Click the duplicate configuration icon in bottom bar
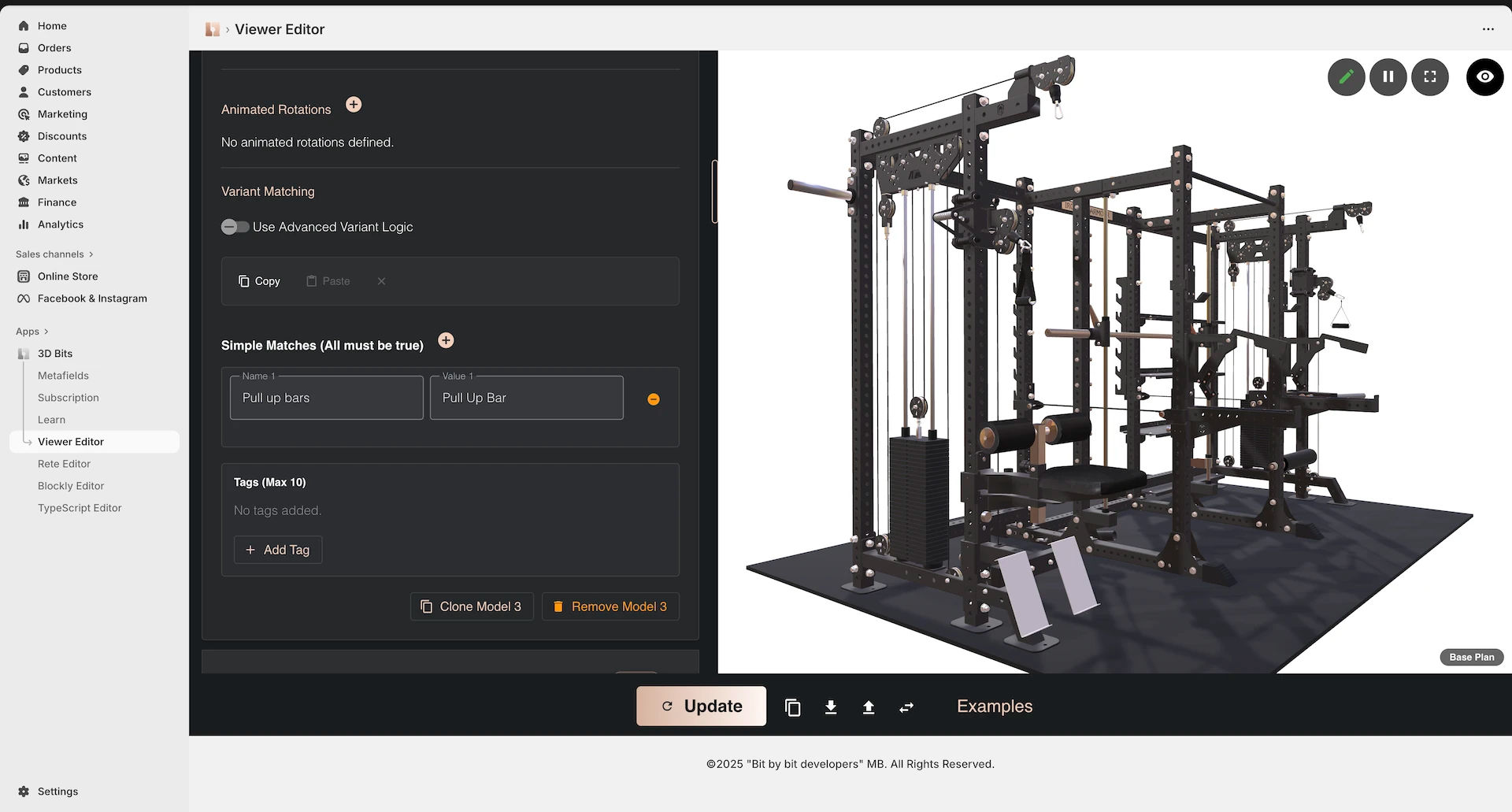1512x812 pixels. [792, 706]
